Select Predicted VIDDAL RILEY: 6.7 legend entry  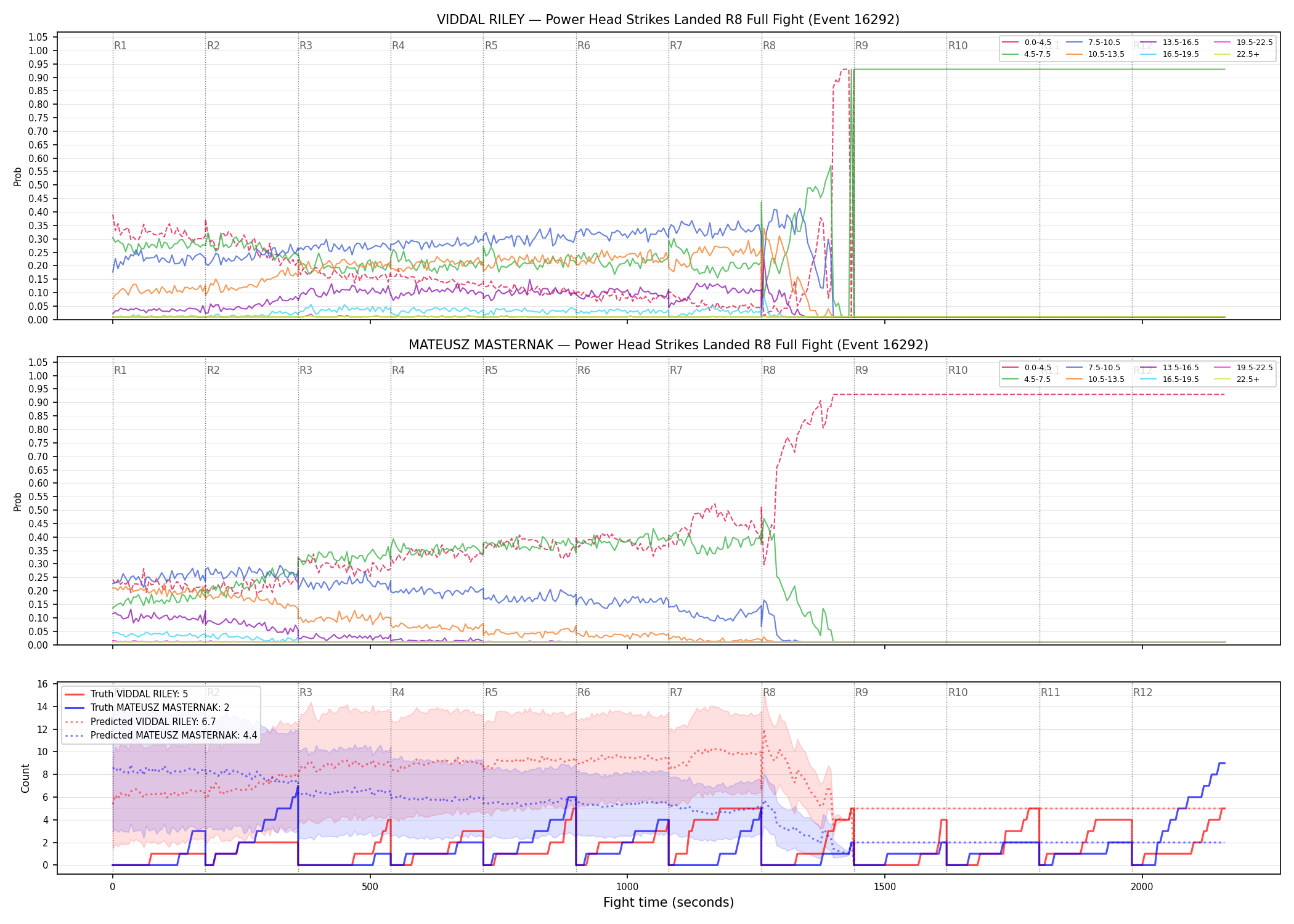coord(140,721)
